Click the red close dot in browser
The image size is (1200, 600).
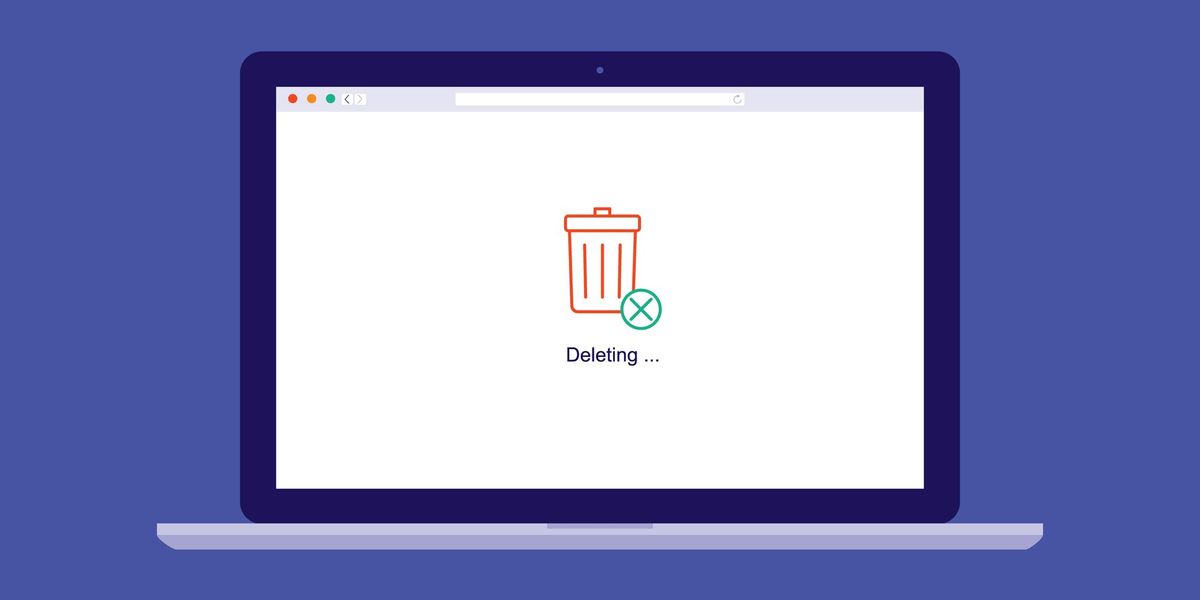click(x=293, y=99)
